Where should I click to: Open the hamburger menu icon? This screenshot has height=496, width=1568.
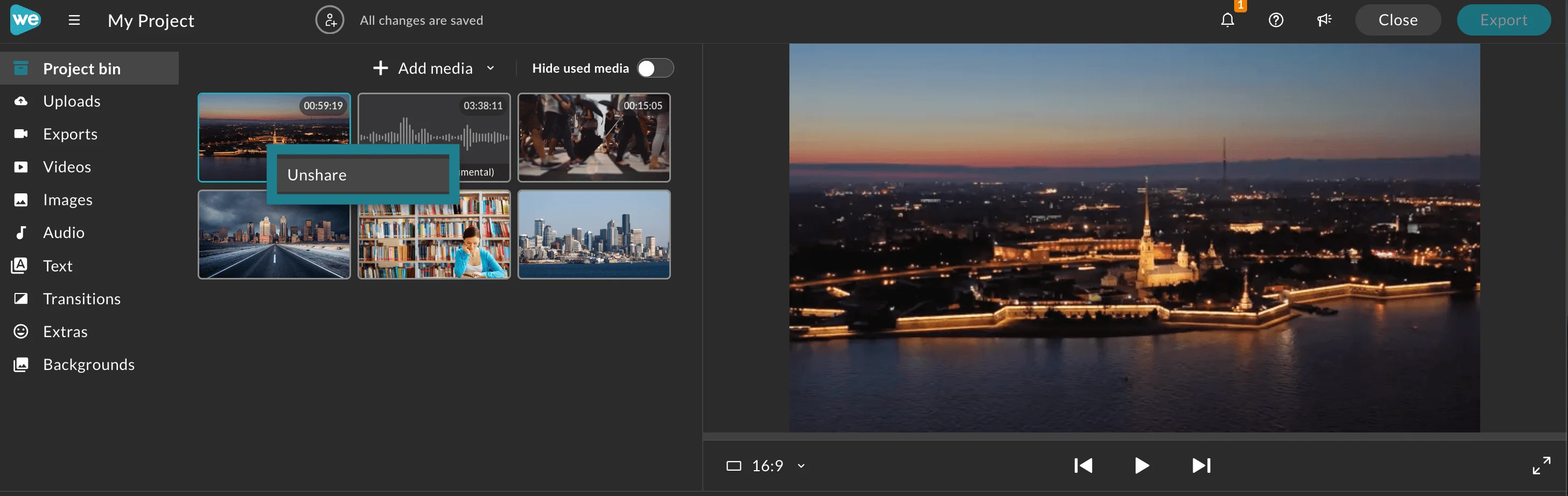[x=74, y=20]
